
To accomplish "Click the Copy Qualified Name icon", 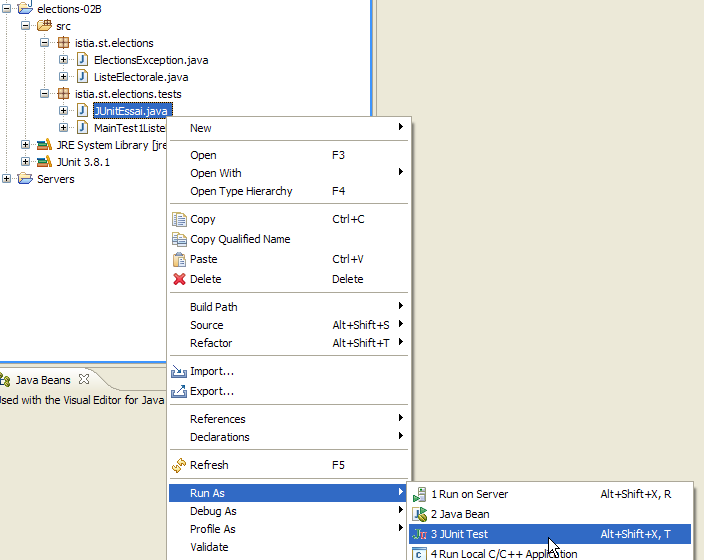I will 180,239.
